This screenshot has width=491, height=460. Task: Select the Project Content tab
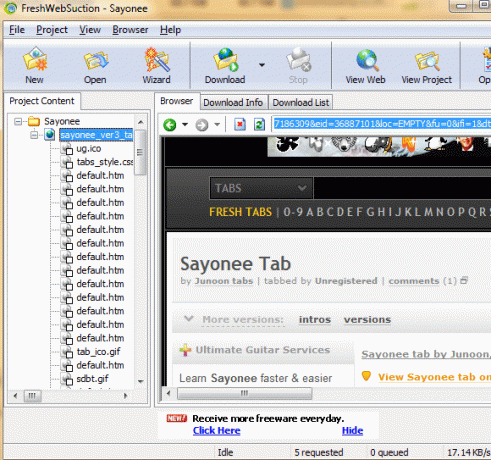coord(42,101)
